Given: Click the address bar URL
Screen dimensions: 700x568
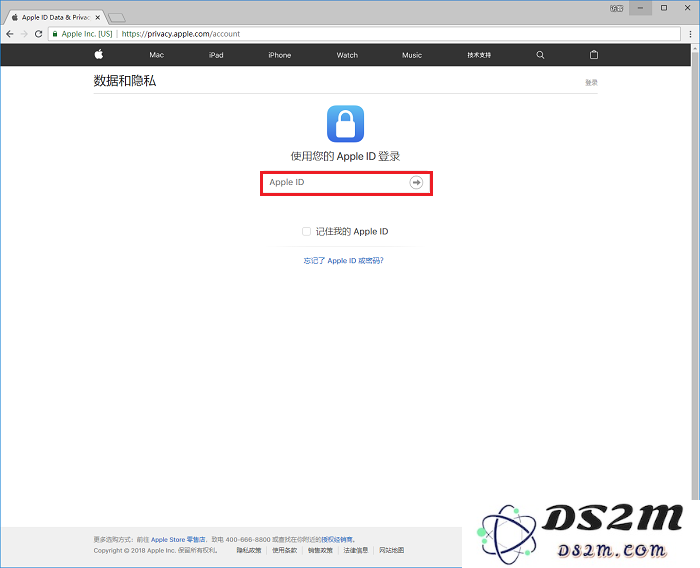Looking at the screenshot, I should [x=181, y=34].
